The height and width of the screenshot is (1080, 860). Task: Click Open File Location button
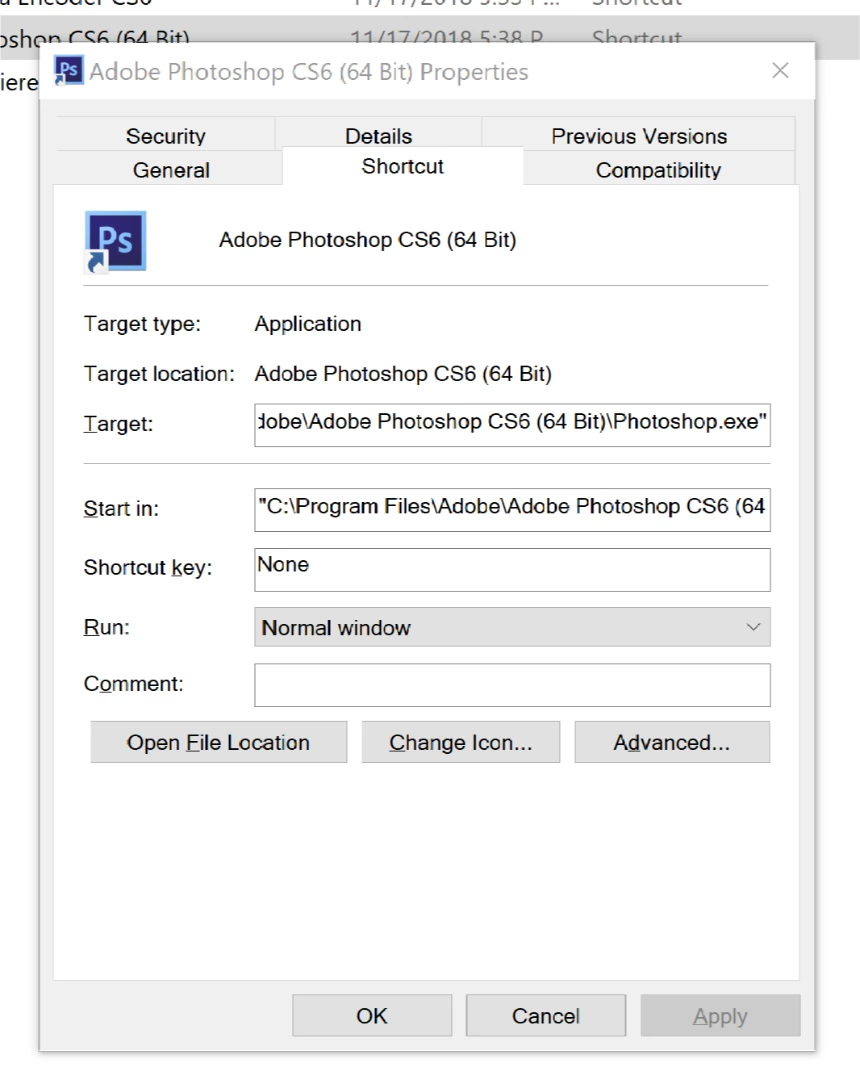218,742
